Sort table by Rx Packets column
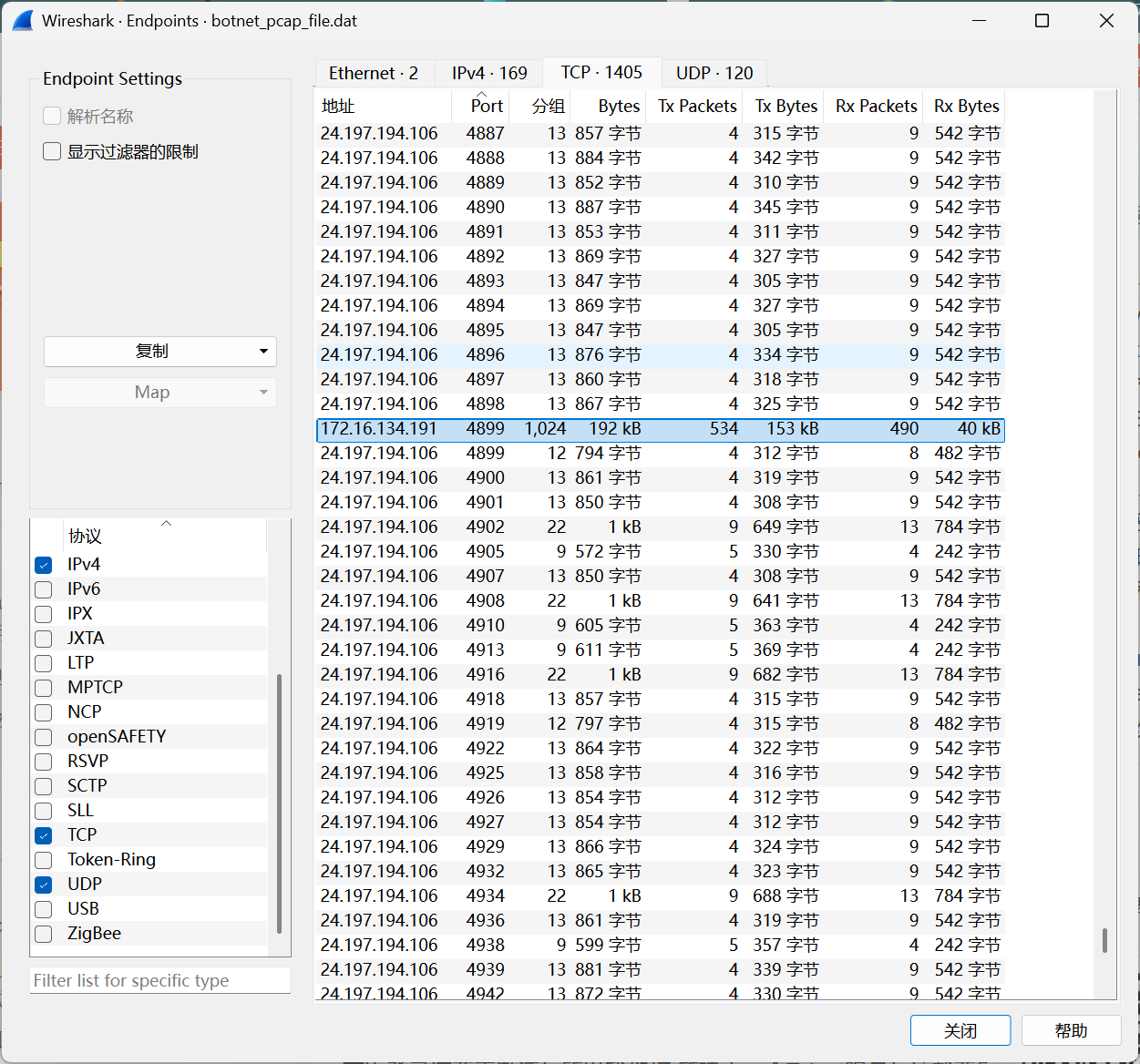The image size is (1140, 1064). pyautogui.click(x=874, y=106)
